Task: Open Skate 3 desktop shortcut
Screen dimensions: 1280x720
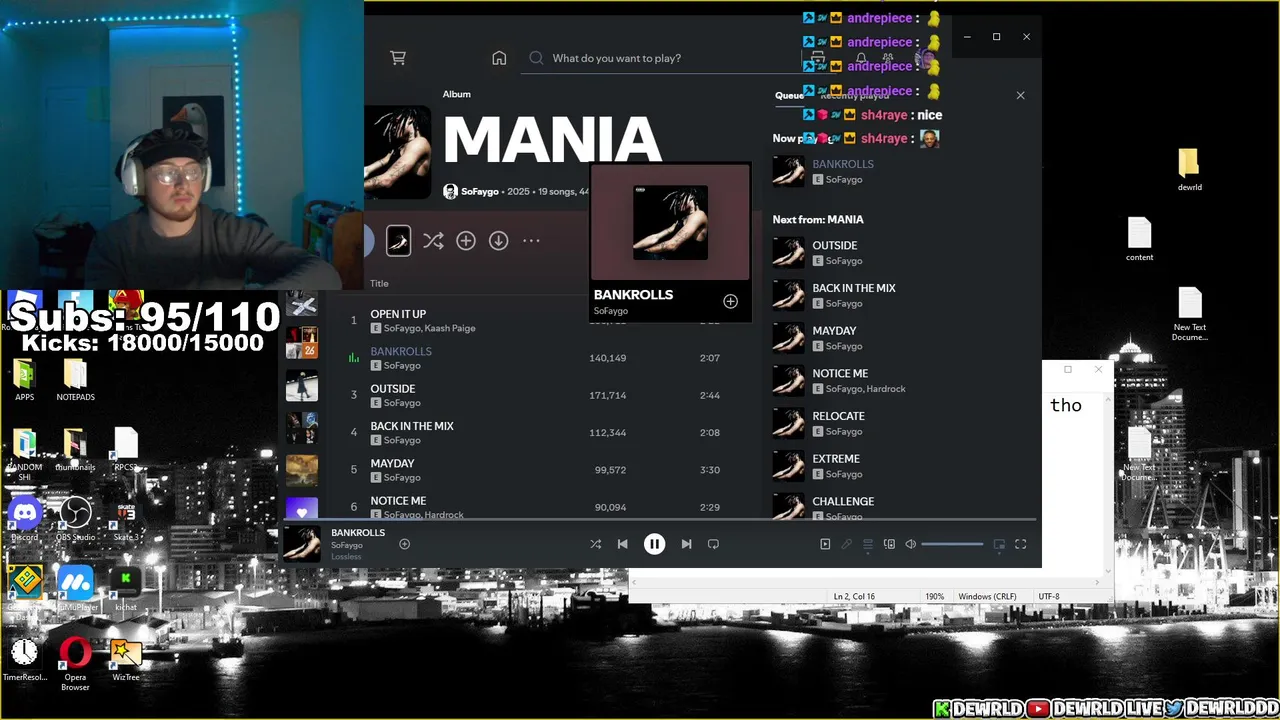Action: click(126, 520)
